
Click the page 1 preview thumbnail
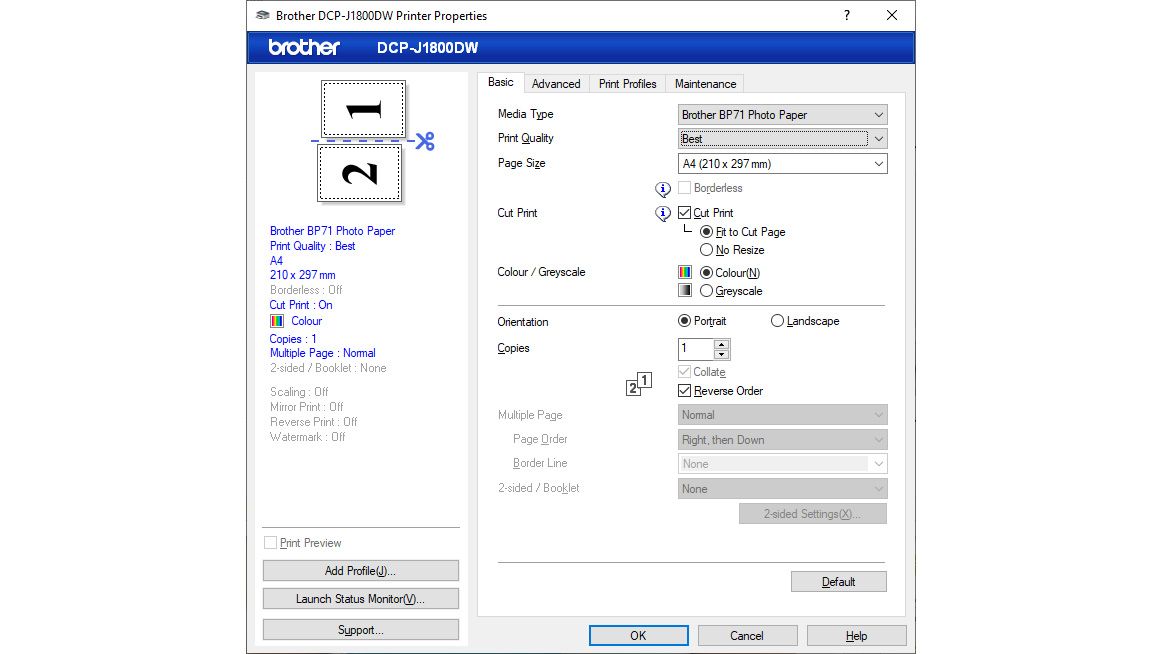tap(363, 109)
